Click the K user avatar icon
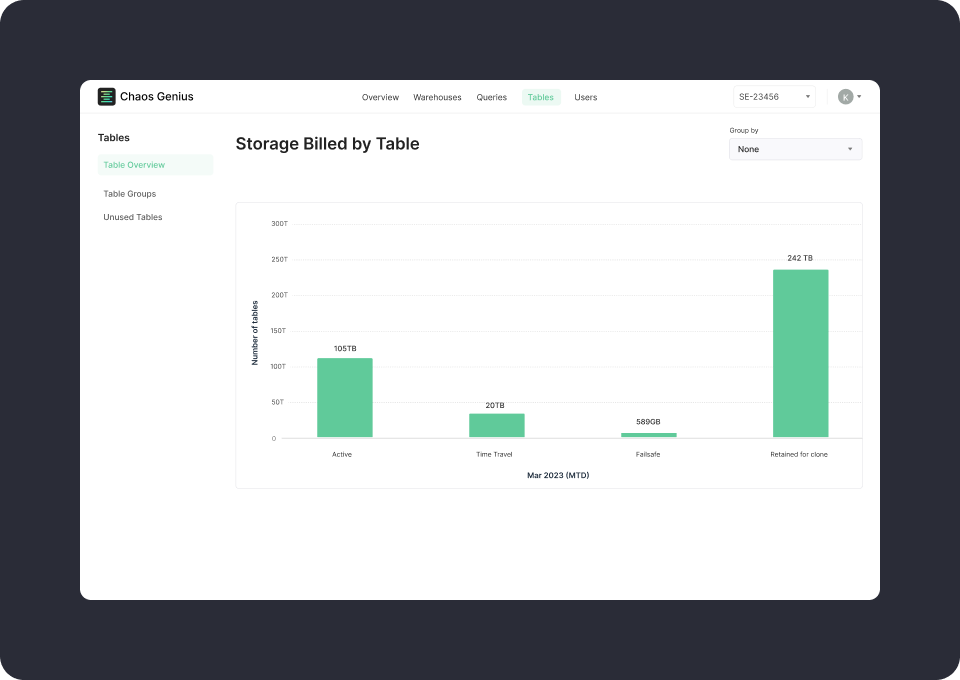Screen dimensions: 960x680 click(x=843, y=96)
